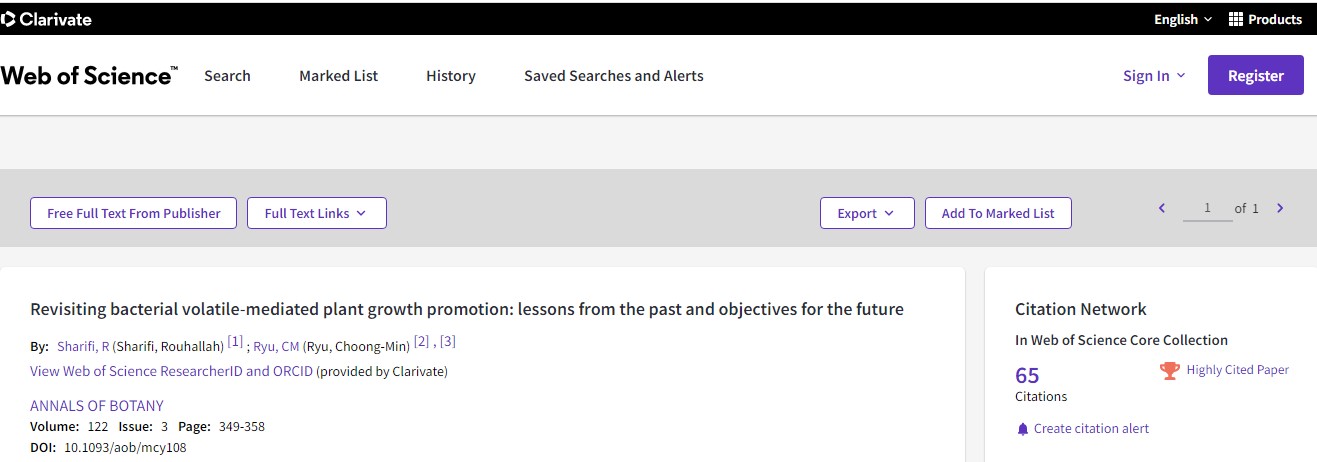Click the Register button

[x=1255, y=76]
